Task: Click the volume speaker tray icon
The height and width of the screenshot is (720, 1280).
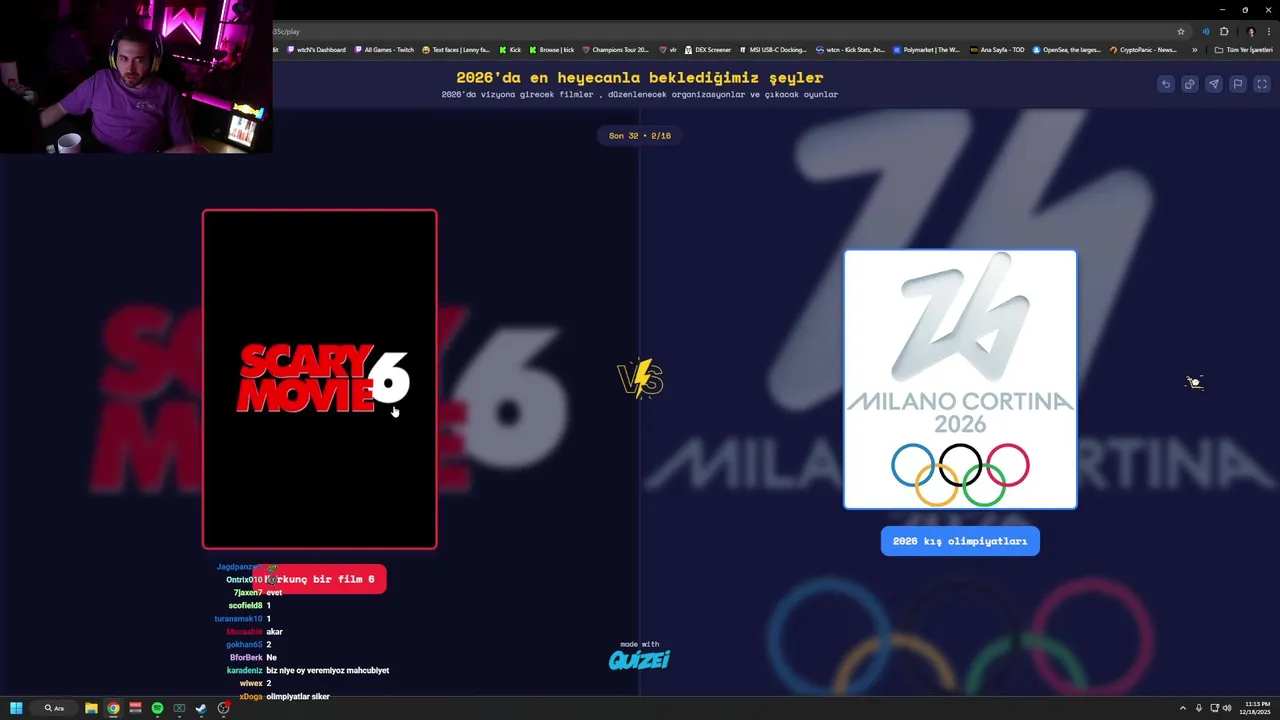Action: pos(1227,708)
